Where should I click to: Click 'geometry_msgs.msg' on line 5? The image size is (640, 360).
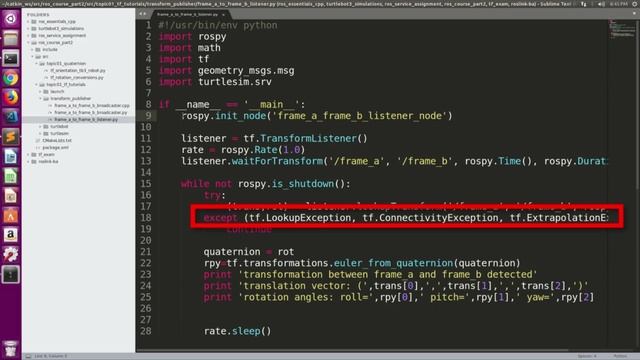(x=246, y=71)
